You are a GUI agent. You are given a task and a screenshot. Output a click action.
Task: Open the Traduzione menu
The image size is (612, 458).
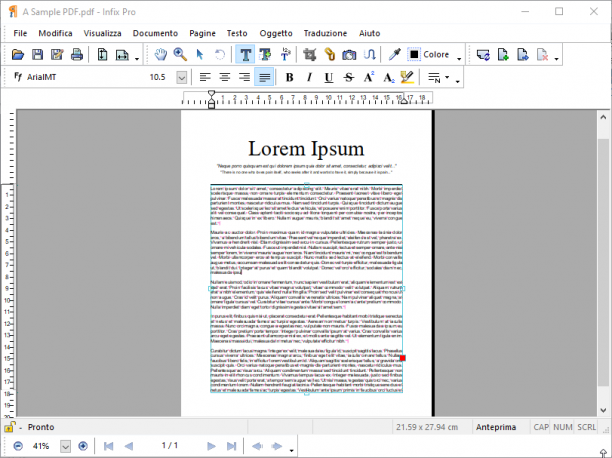click(x=326, y=33)
